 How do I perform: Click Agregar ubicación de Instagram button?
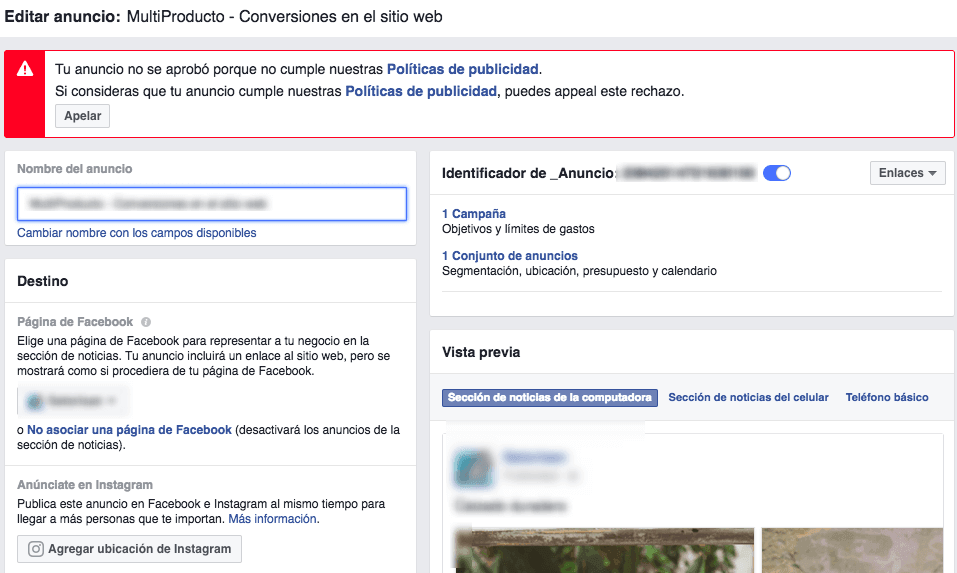click(129, 549)
